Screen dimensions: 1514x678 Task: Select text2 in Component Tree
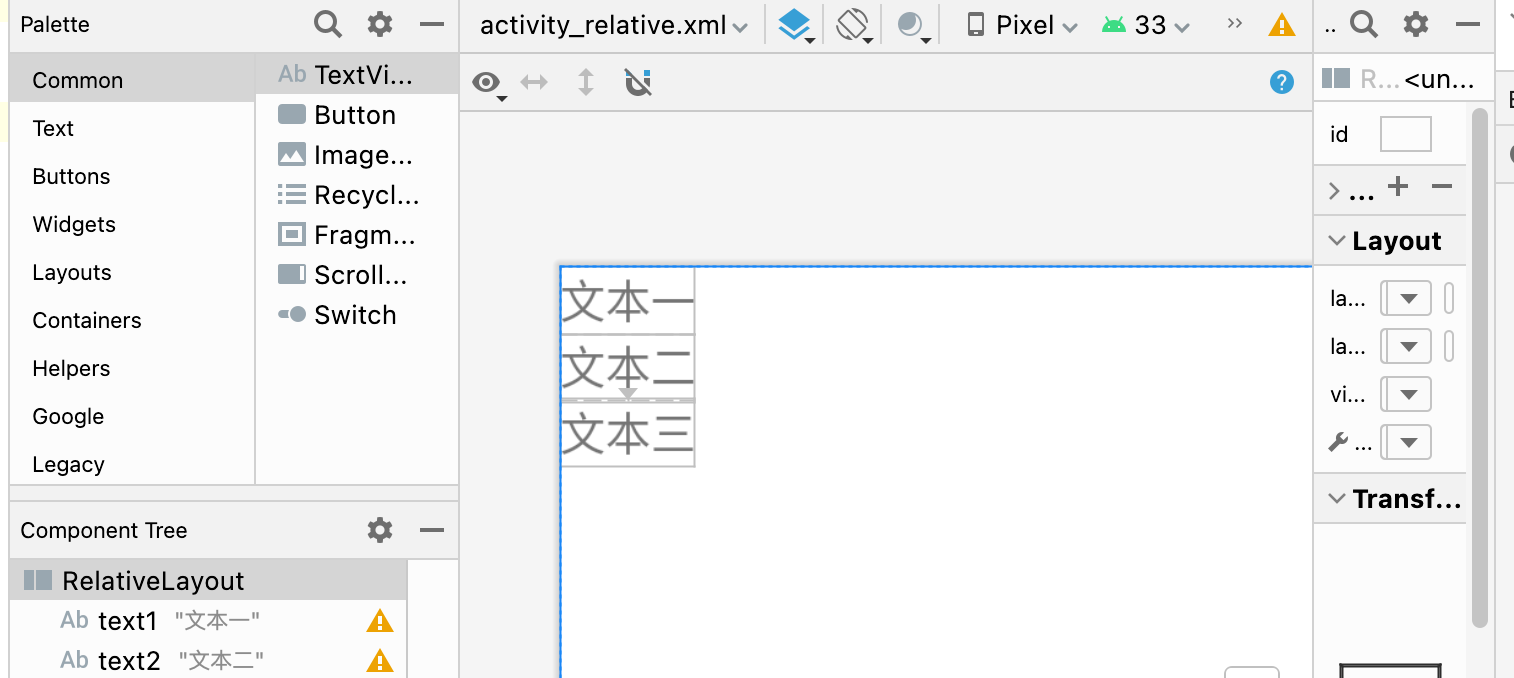[208, 660]
